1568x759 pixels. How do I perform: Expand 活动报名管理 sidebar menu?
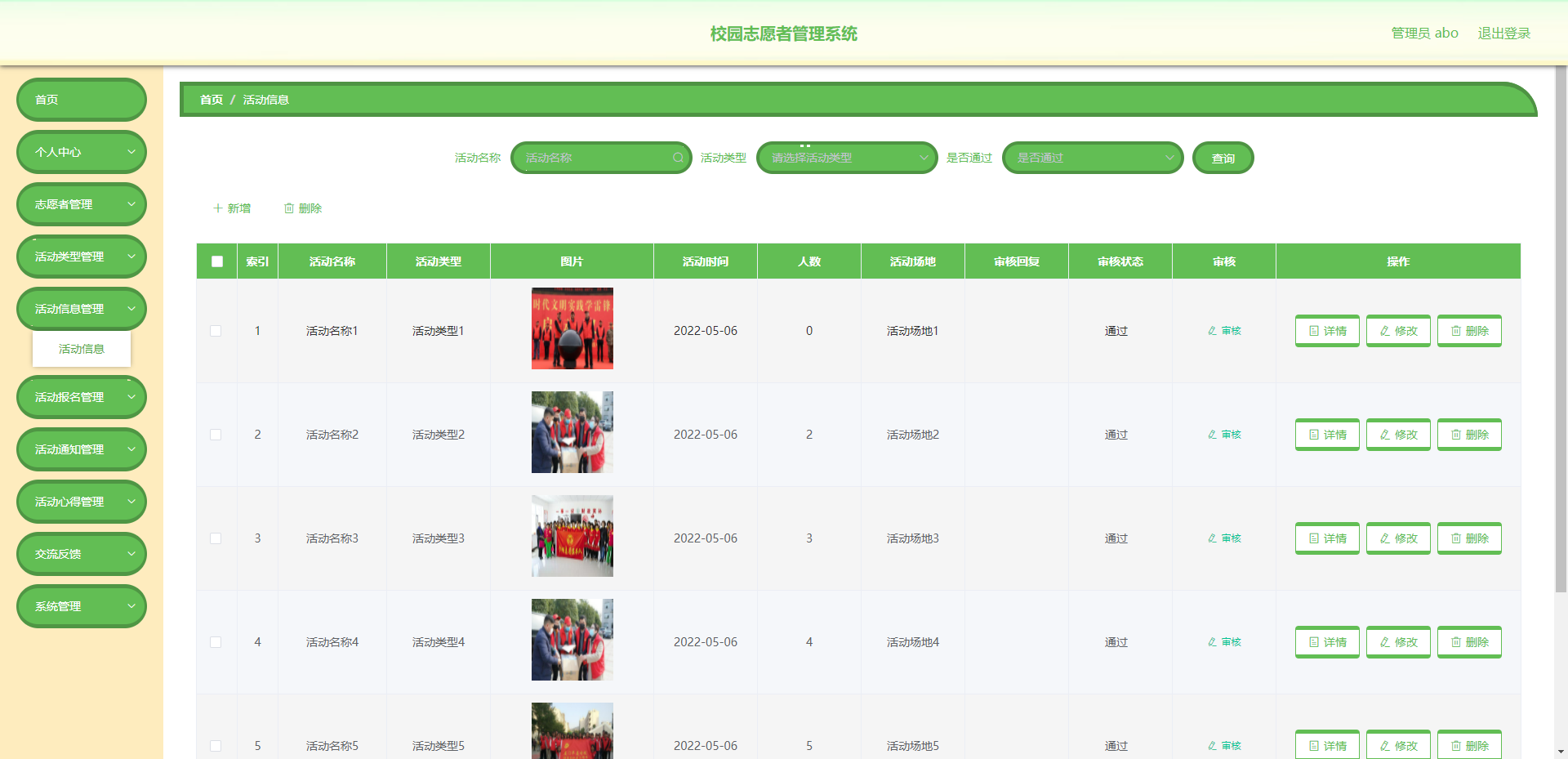[x=82, y=397]
